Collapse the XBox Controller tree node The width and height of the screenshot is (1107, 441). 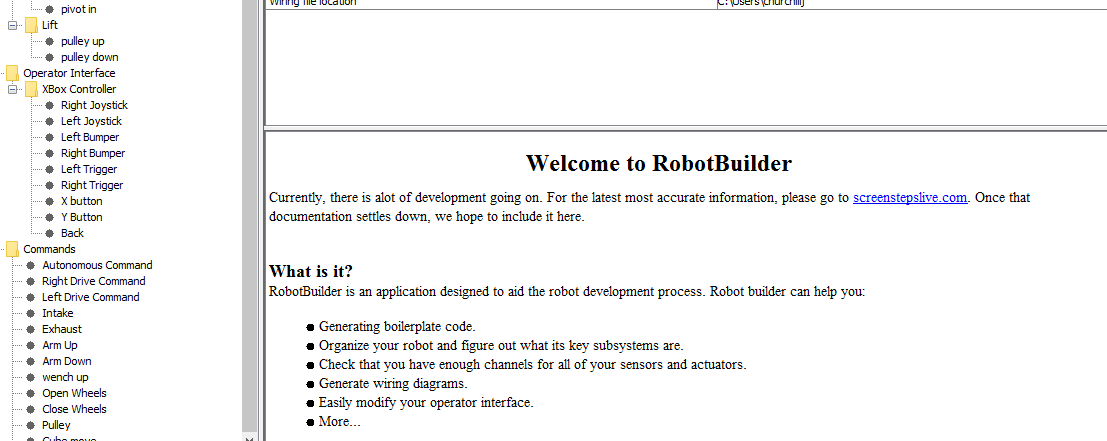click(12, 90)
